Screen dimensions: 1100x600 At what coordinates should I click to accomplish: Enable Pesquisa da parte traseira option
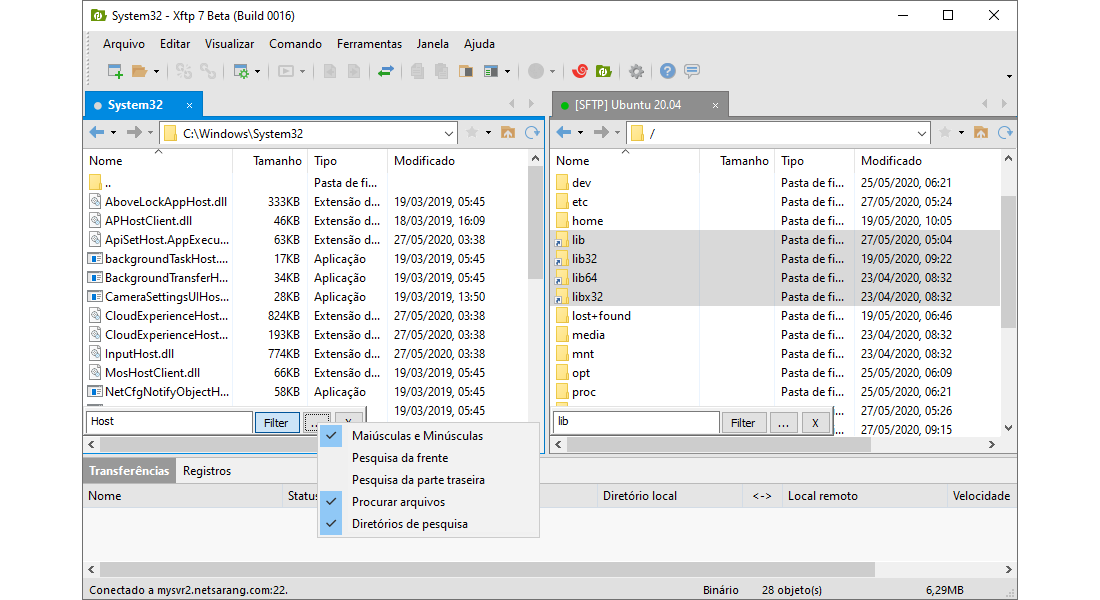tap(429, 480)
